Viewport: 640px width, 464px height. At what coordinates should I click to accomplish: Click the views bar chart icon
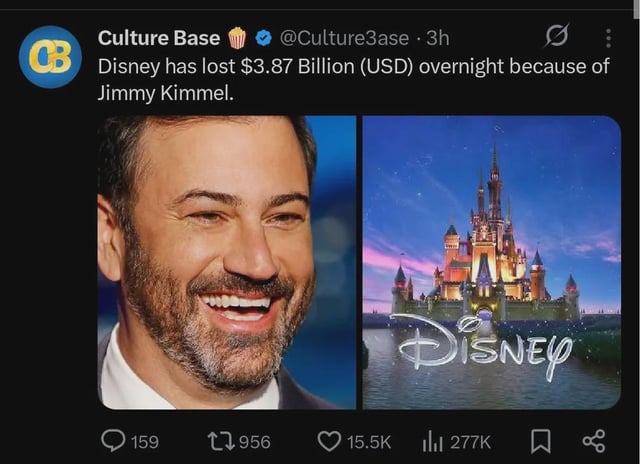coord(433,441)
